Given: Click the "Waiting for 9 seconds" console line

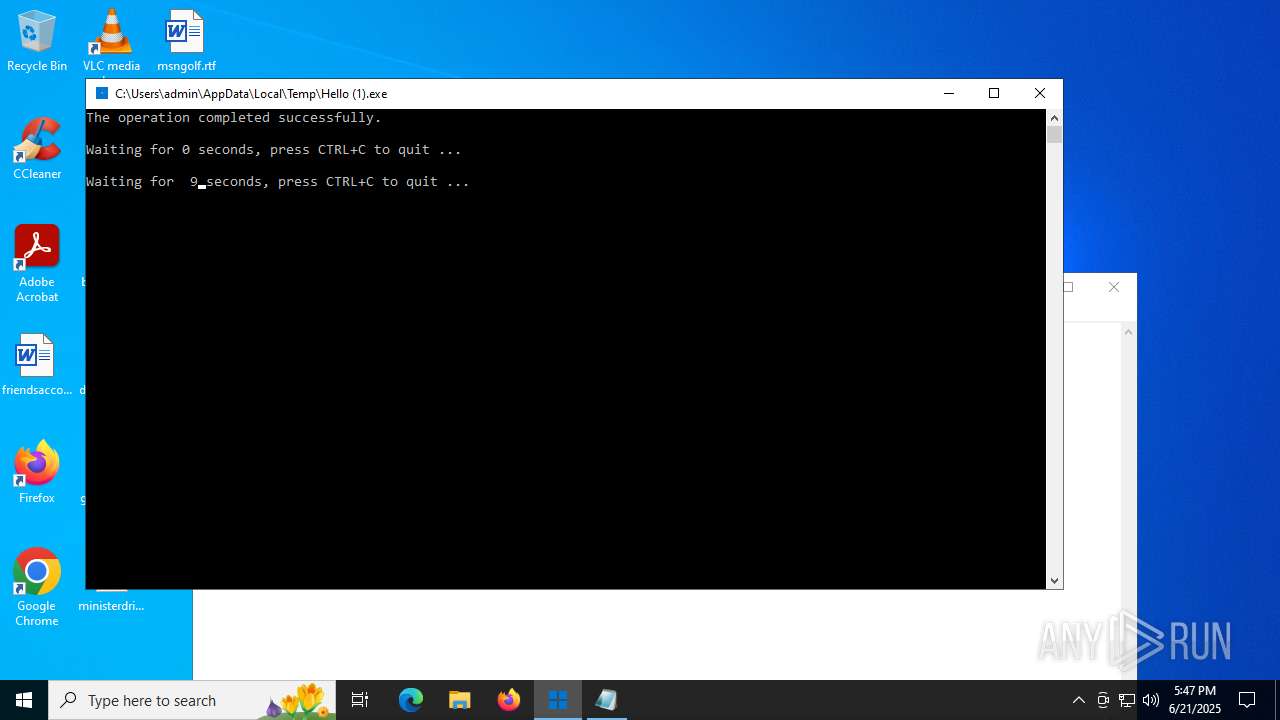Looking at the screenshot, I should [x=278, y=182].
